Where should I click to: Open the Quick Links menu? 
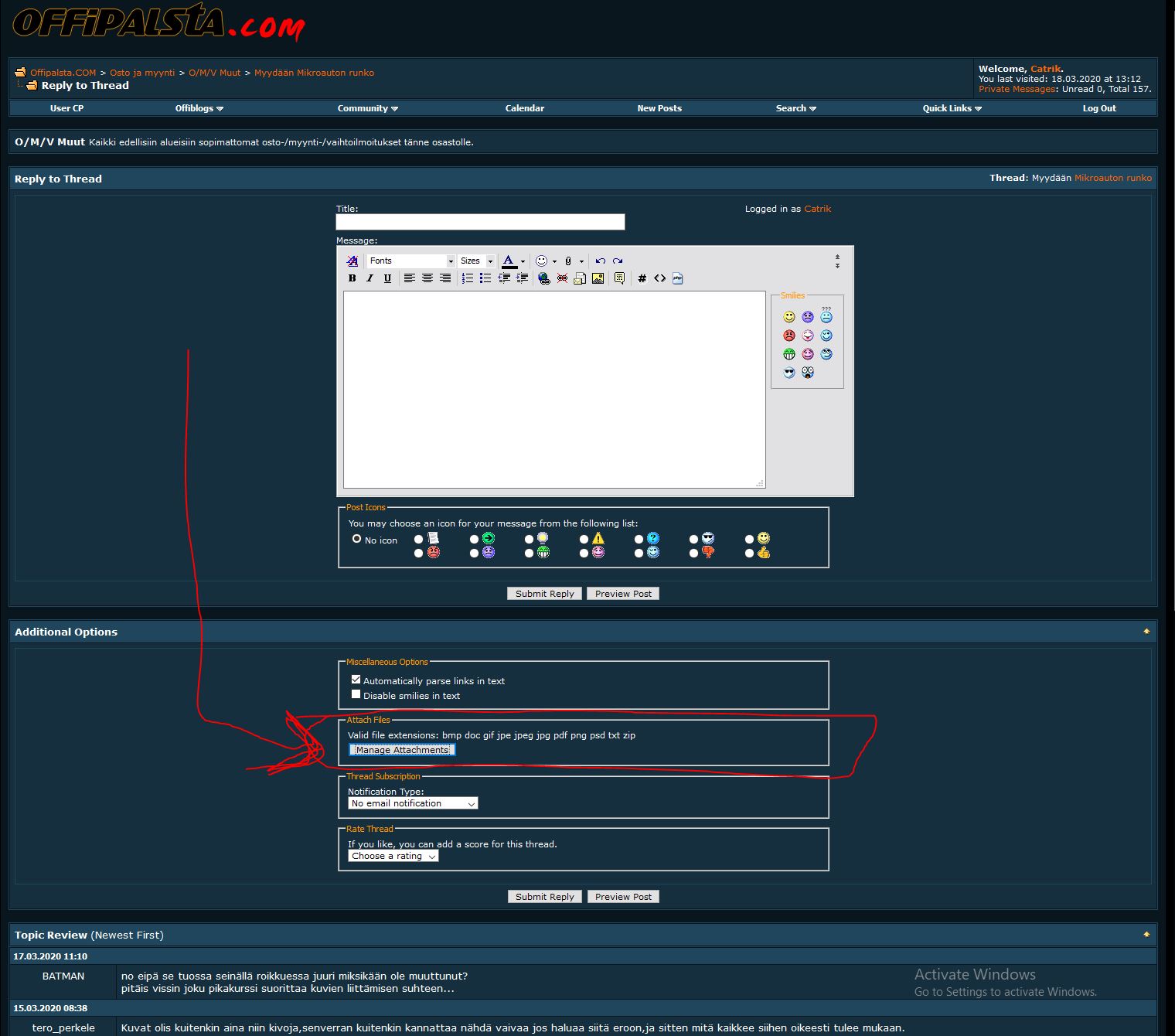coord(952,108)
